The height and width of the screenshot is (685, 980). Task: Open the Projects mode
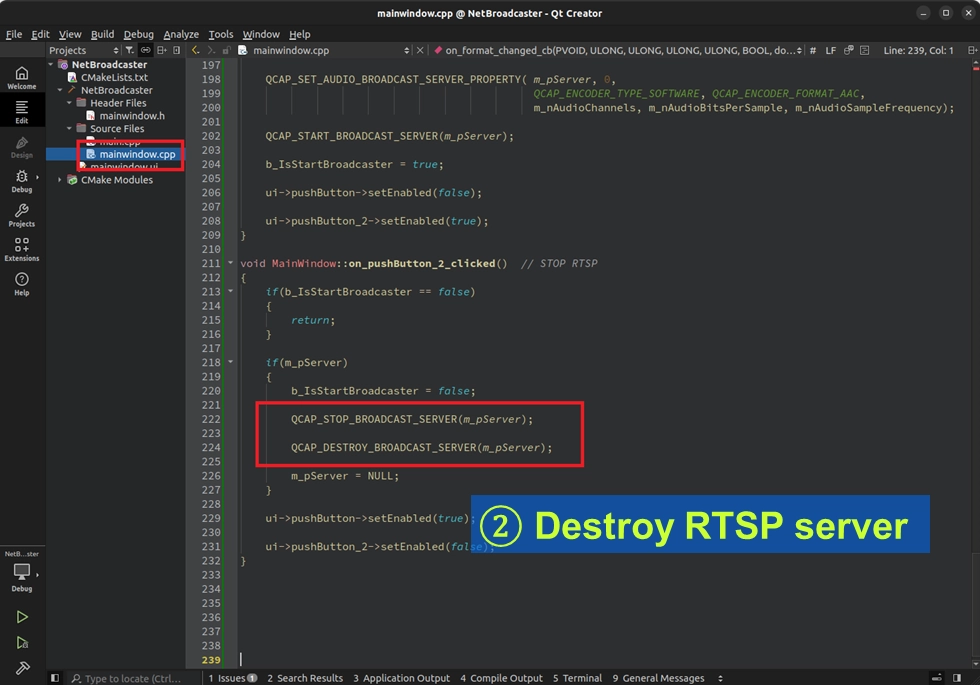[x=22, y=216]
